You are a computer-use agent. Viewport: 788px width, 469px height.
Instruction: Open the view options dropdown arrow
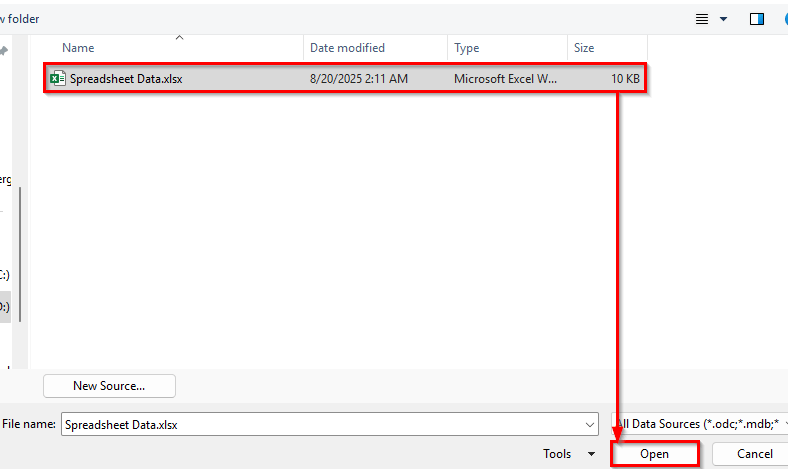click(724, 19)
